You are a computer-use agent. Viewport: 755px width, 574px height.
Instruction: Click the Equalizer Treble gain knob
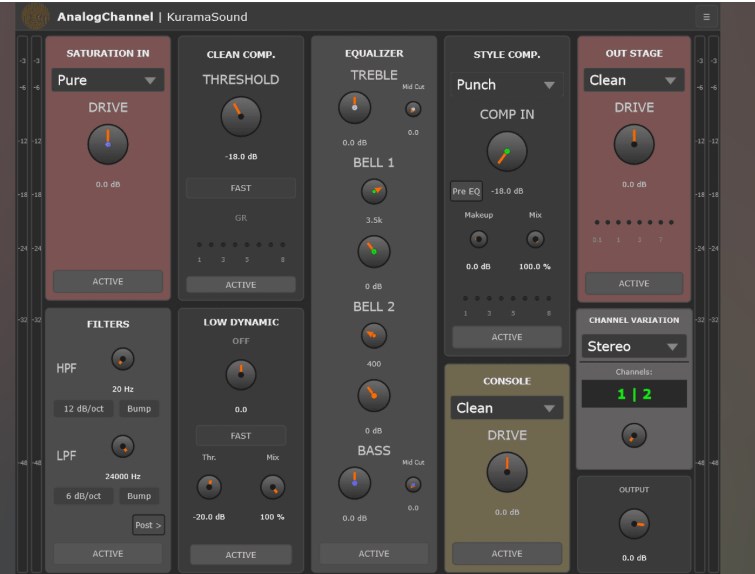(x=354, y=107)
